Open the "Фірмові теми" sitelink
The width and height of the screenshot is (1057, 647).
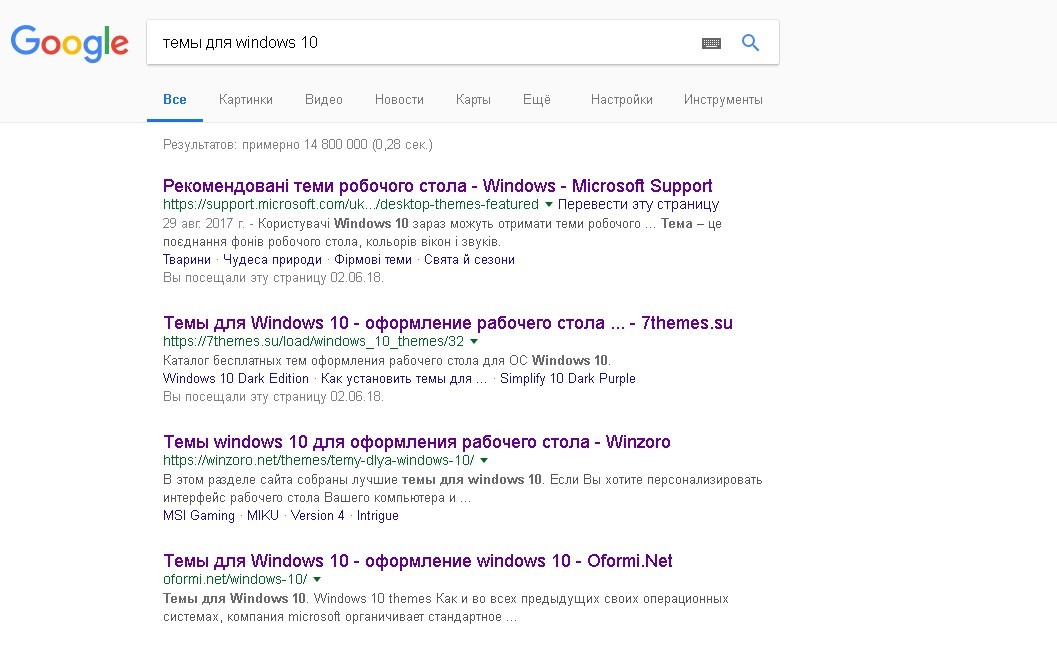(373, 259)
